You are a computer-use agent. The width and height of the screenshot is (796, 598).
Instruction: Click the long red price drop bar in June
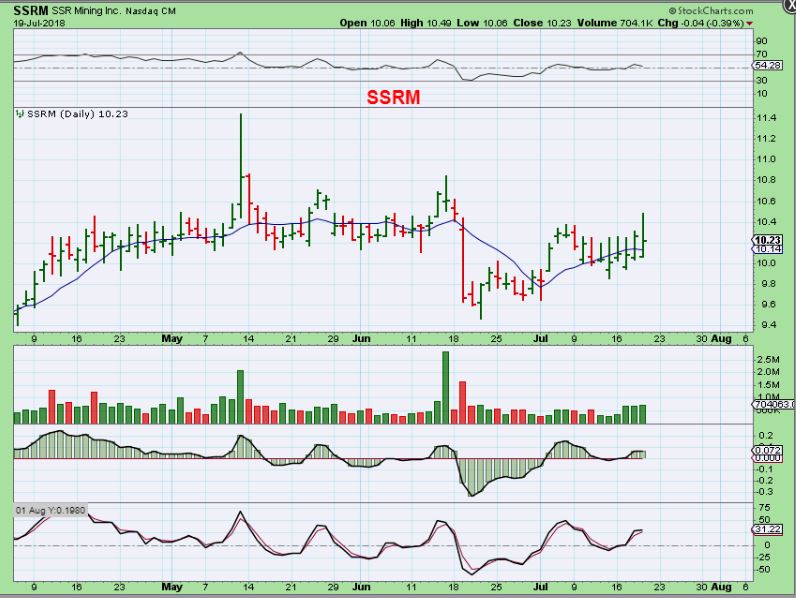pos(463,260)
